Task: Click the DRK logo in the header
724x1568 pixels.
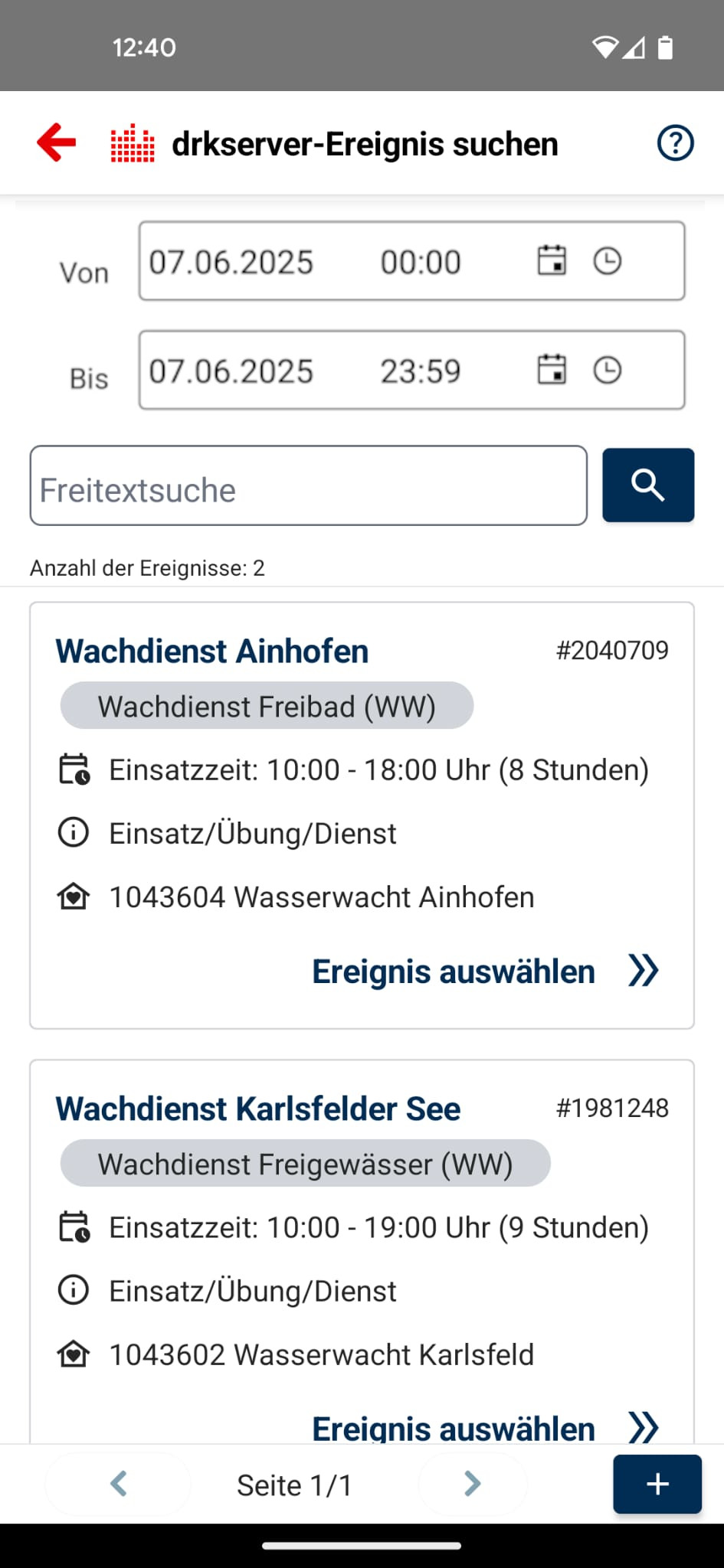Action: coord(132,142)
